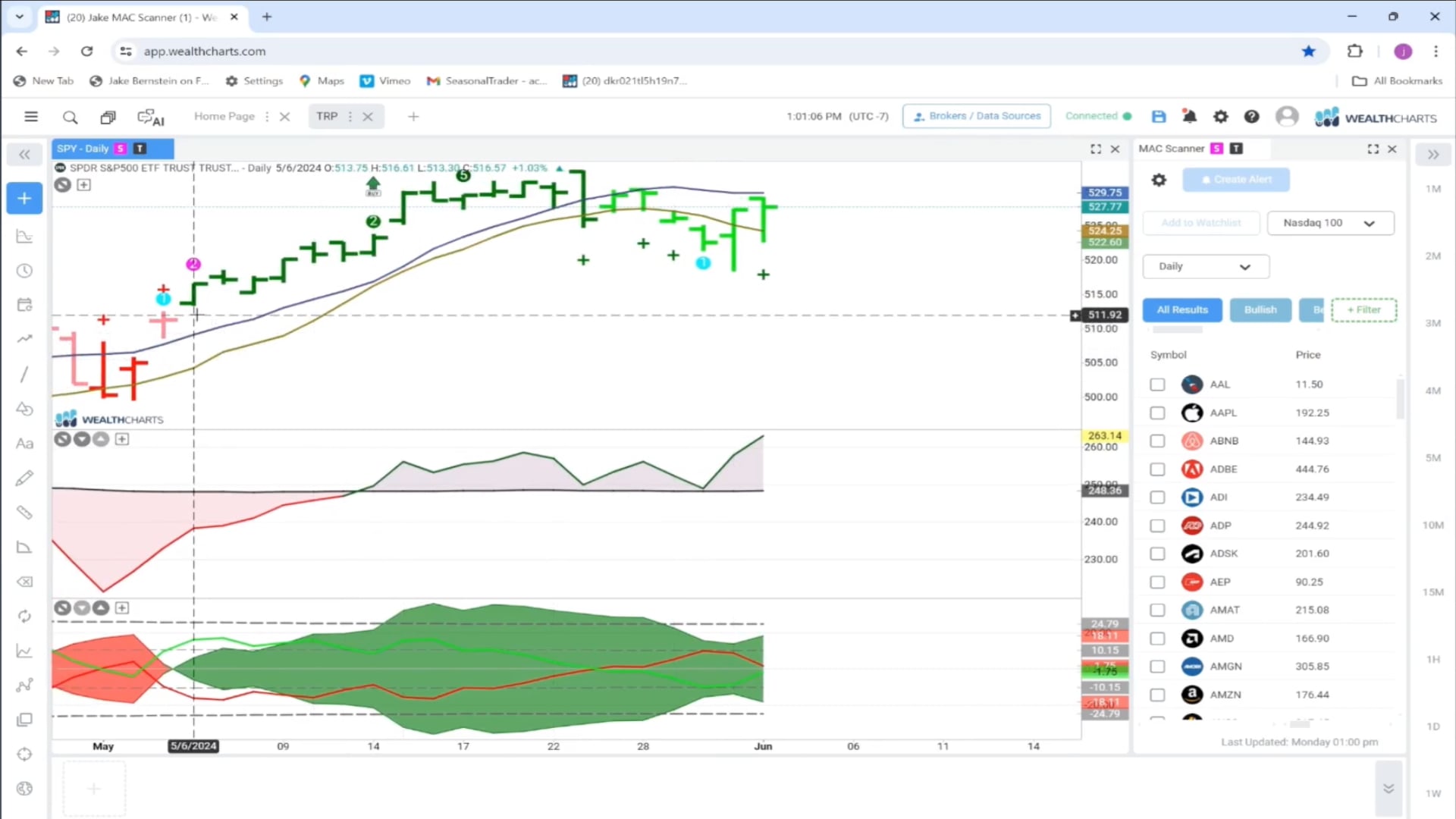Viewport: 1456px width, 819px height.
Task: Select the 1H timeframe in right strip
Action: [1432, 660]
